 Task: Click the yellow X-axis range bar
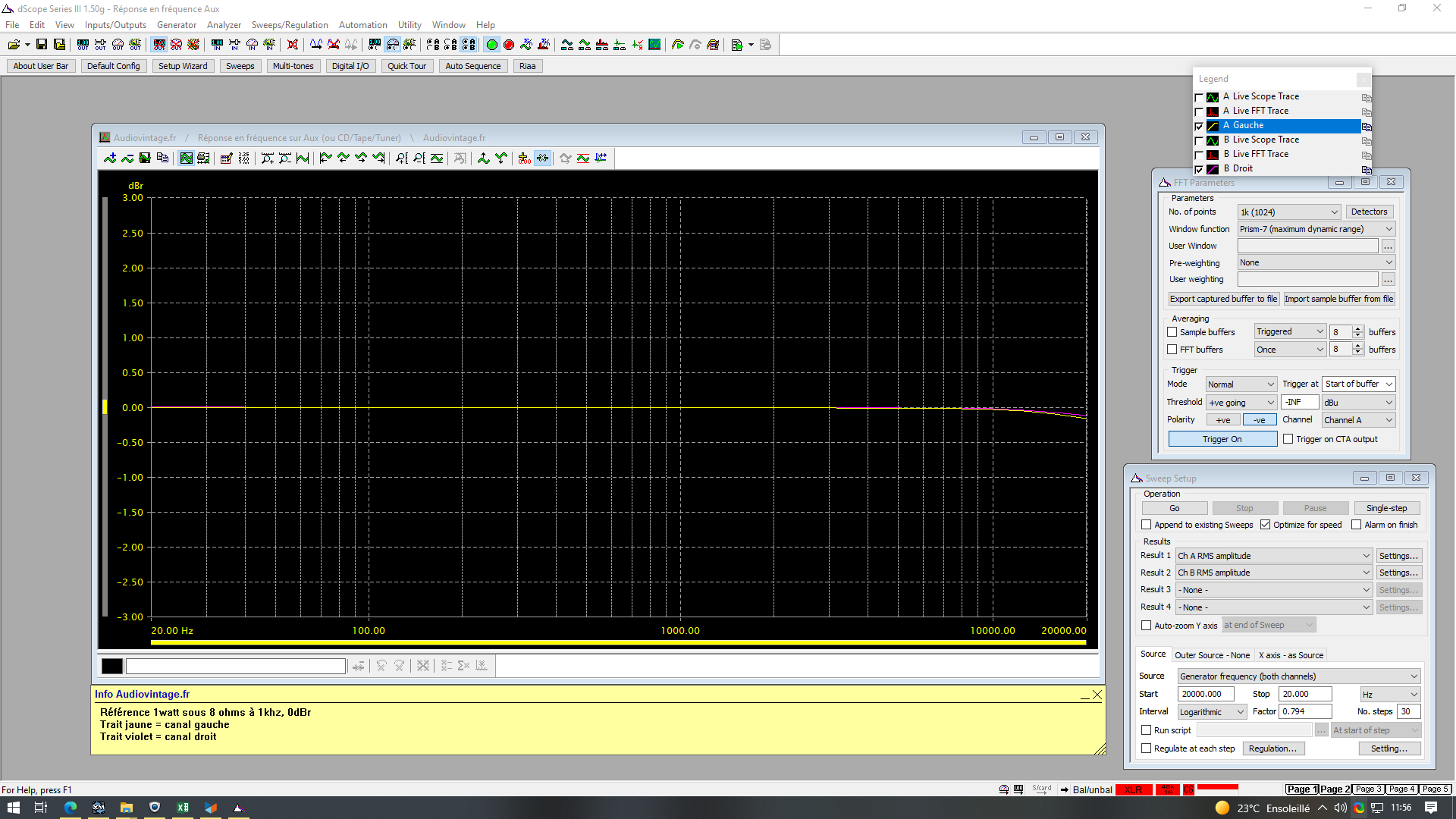618,642
